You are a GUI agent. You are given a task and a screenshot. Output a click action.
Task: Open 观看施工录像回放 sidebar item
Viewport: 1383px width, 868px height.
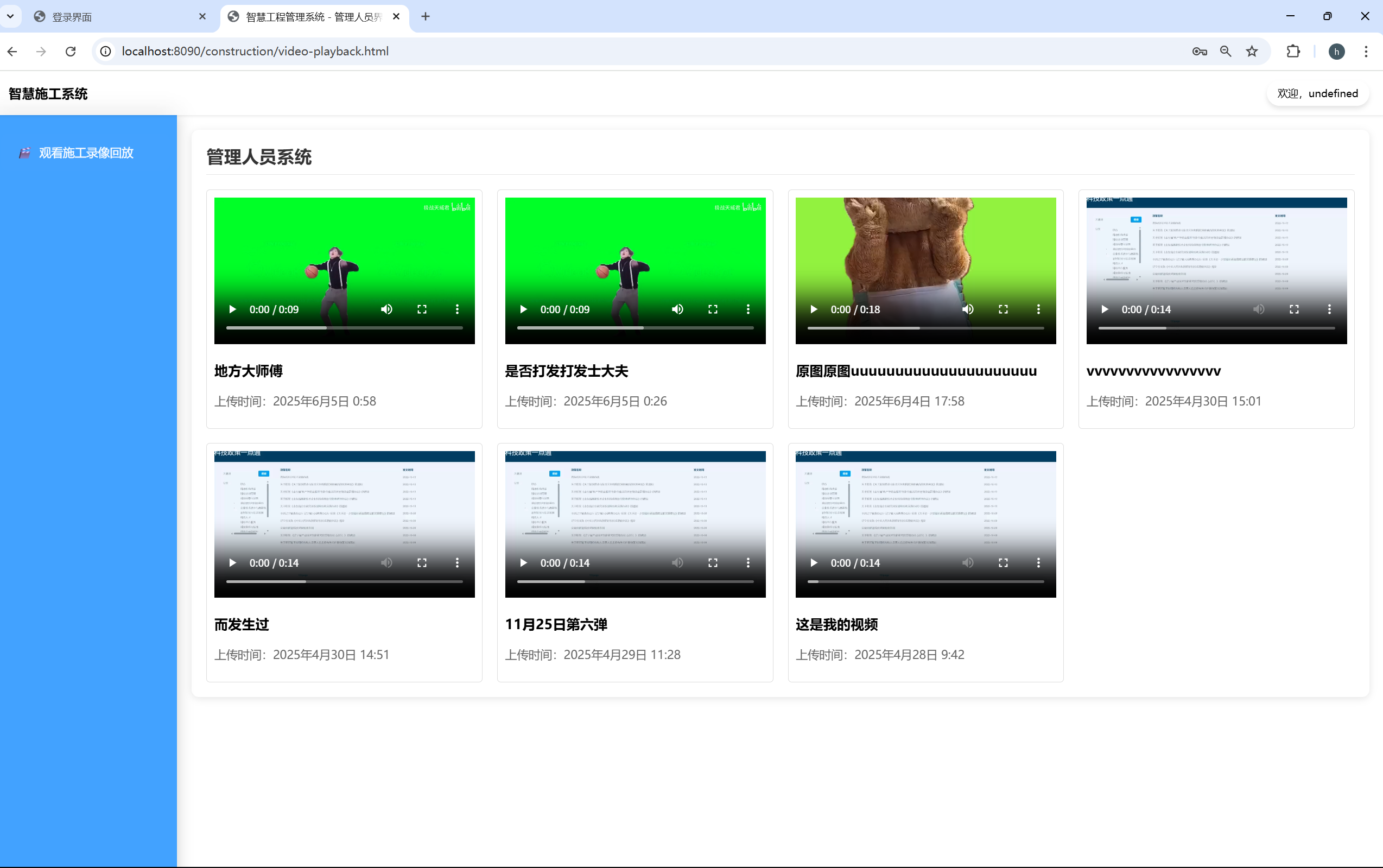[86, 153]
